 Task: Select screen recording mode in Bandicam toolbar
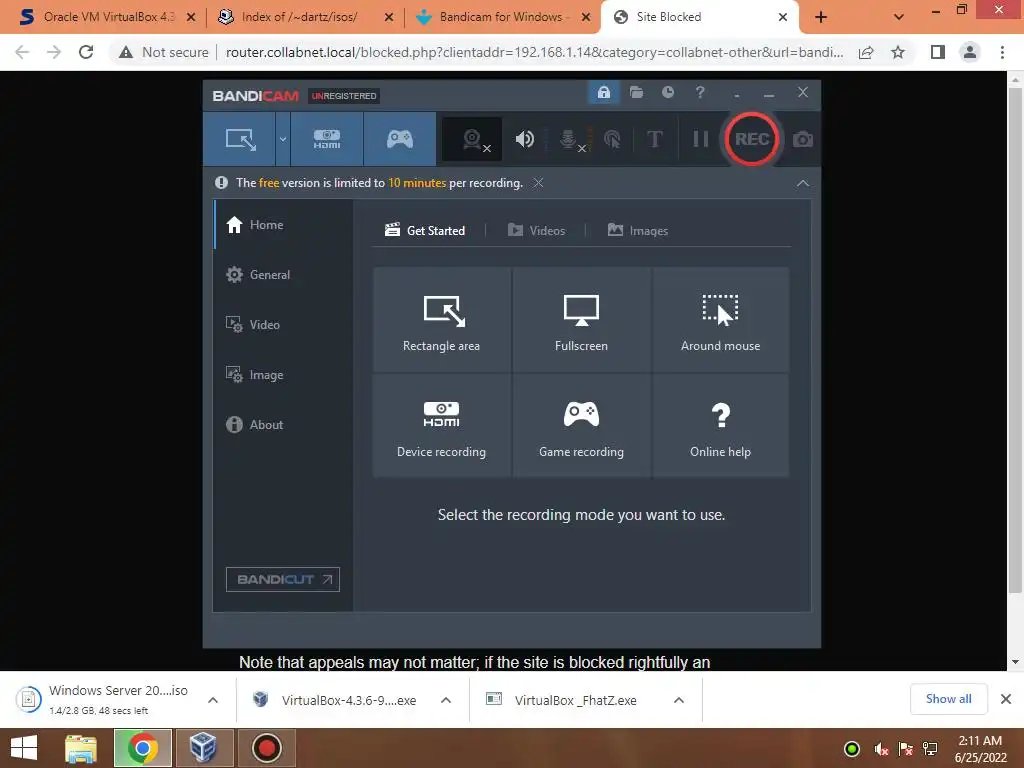click(240, 139)
